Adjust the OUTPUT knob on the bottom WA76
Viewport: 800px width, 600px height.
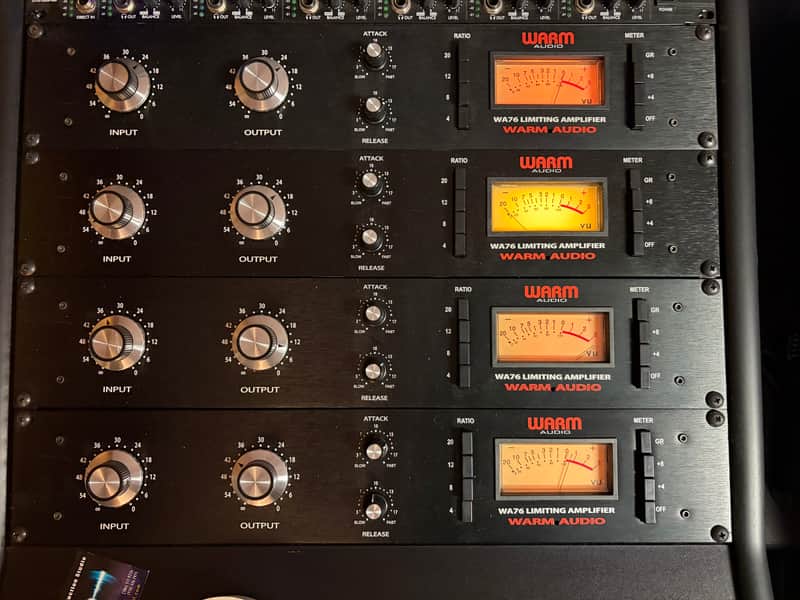point(259,478)
